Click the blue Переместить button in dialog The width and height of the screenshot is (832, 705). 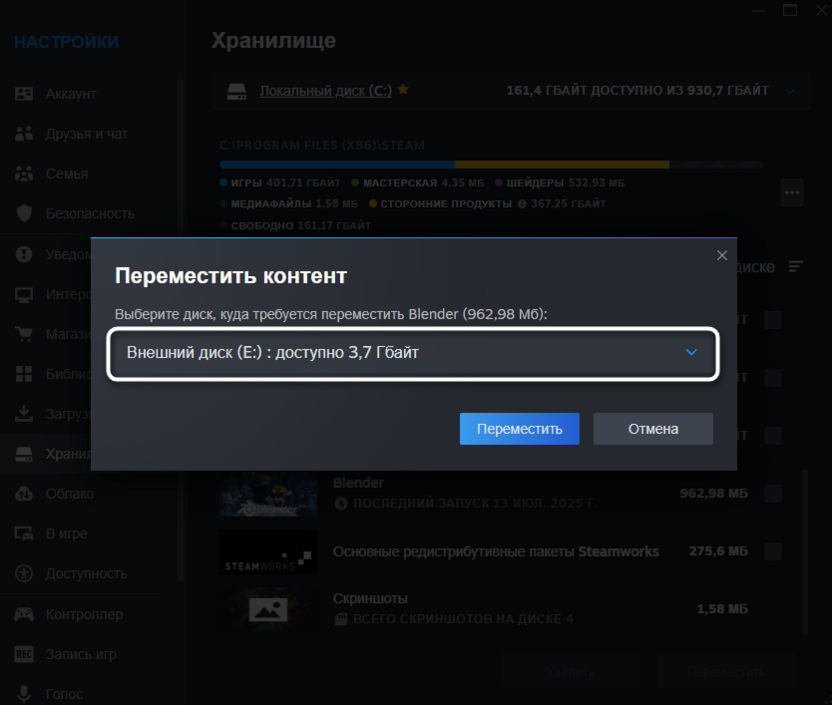click(x=519, y=429)
